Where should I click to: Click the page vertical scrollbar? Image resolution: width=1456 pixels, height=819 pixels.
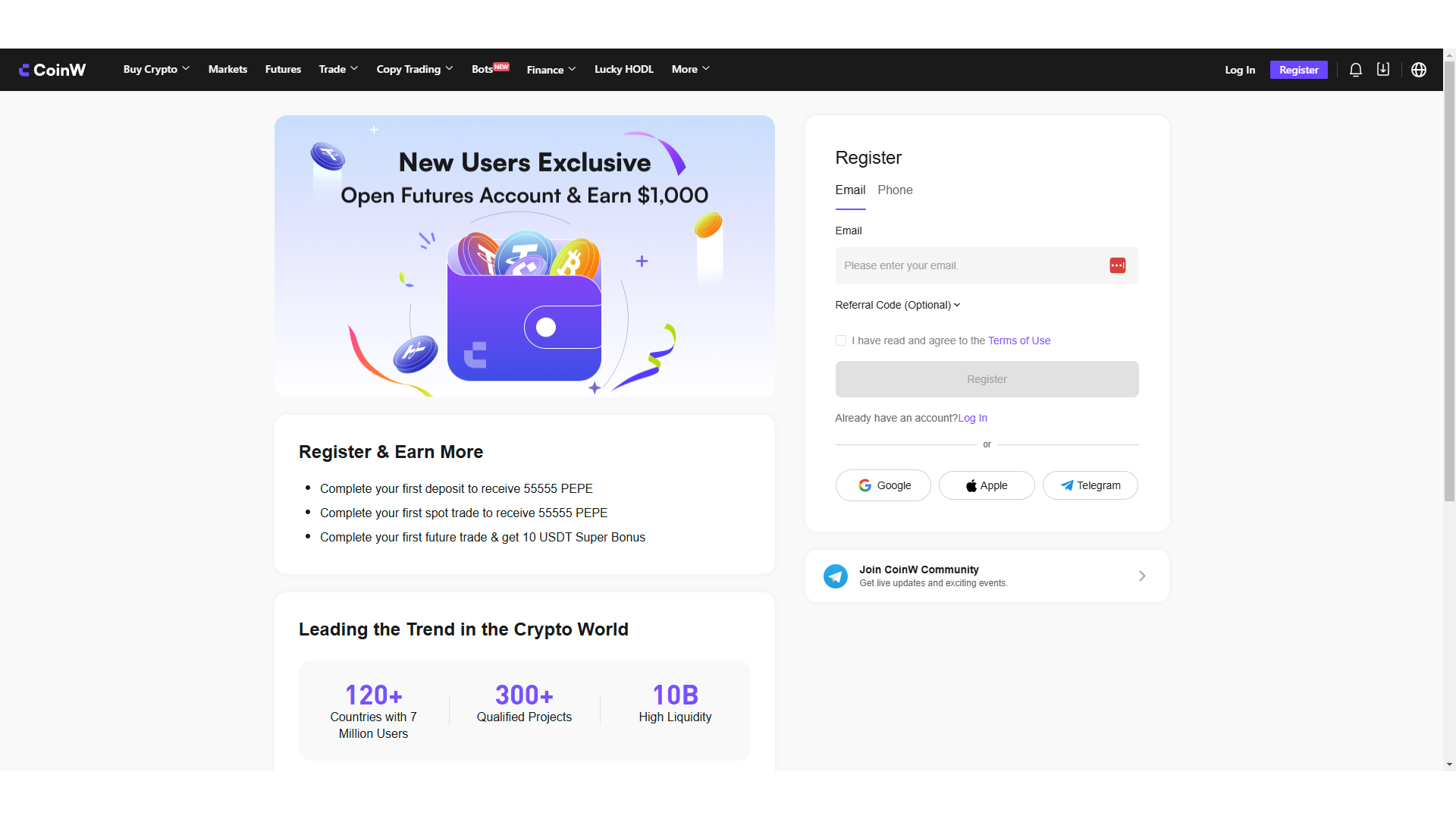tap(1449, 281)
